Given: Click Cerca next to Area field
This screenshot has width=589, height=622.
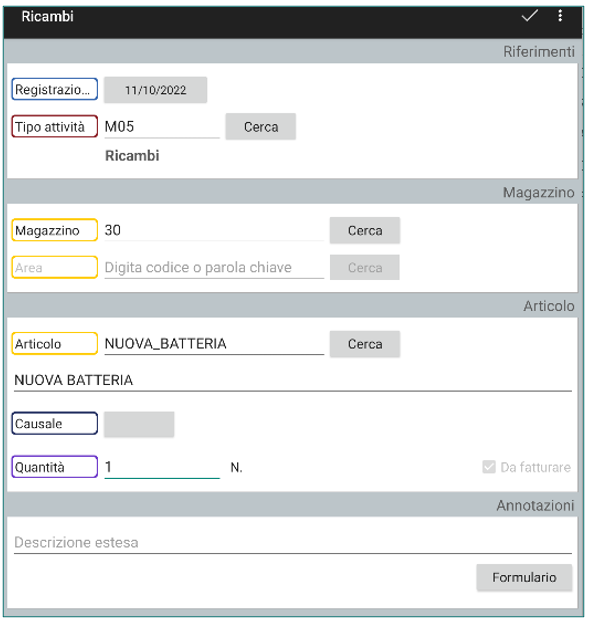Looking at the screenshot, I should click(x=365, y=267).
